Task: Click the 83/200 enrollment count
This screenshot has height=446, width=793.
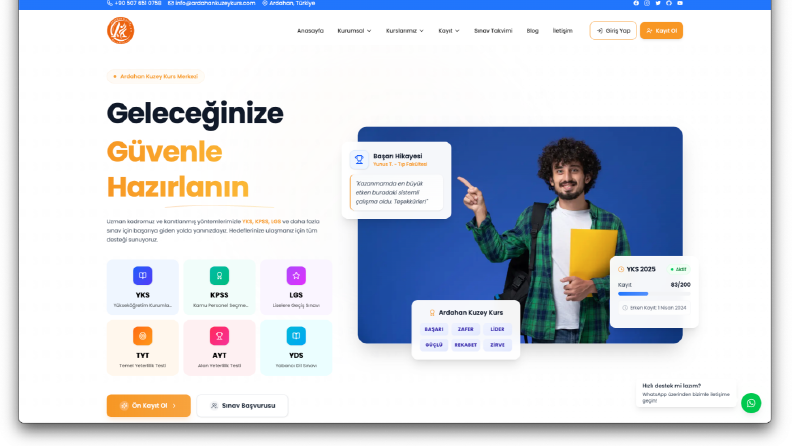Action: (681, 285)
